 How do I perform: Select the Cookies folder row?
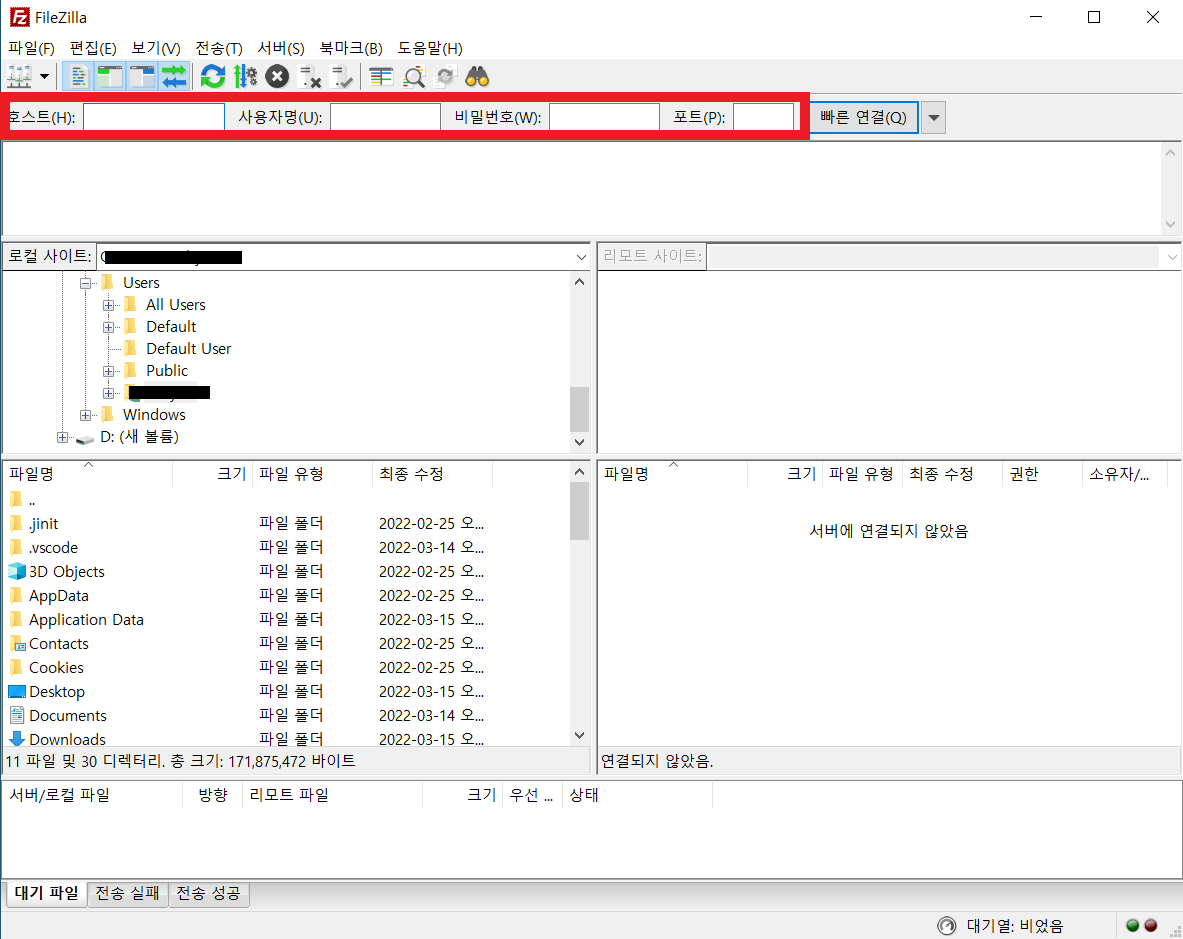pos(287,667)
